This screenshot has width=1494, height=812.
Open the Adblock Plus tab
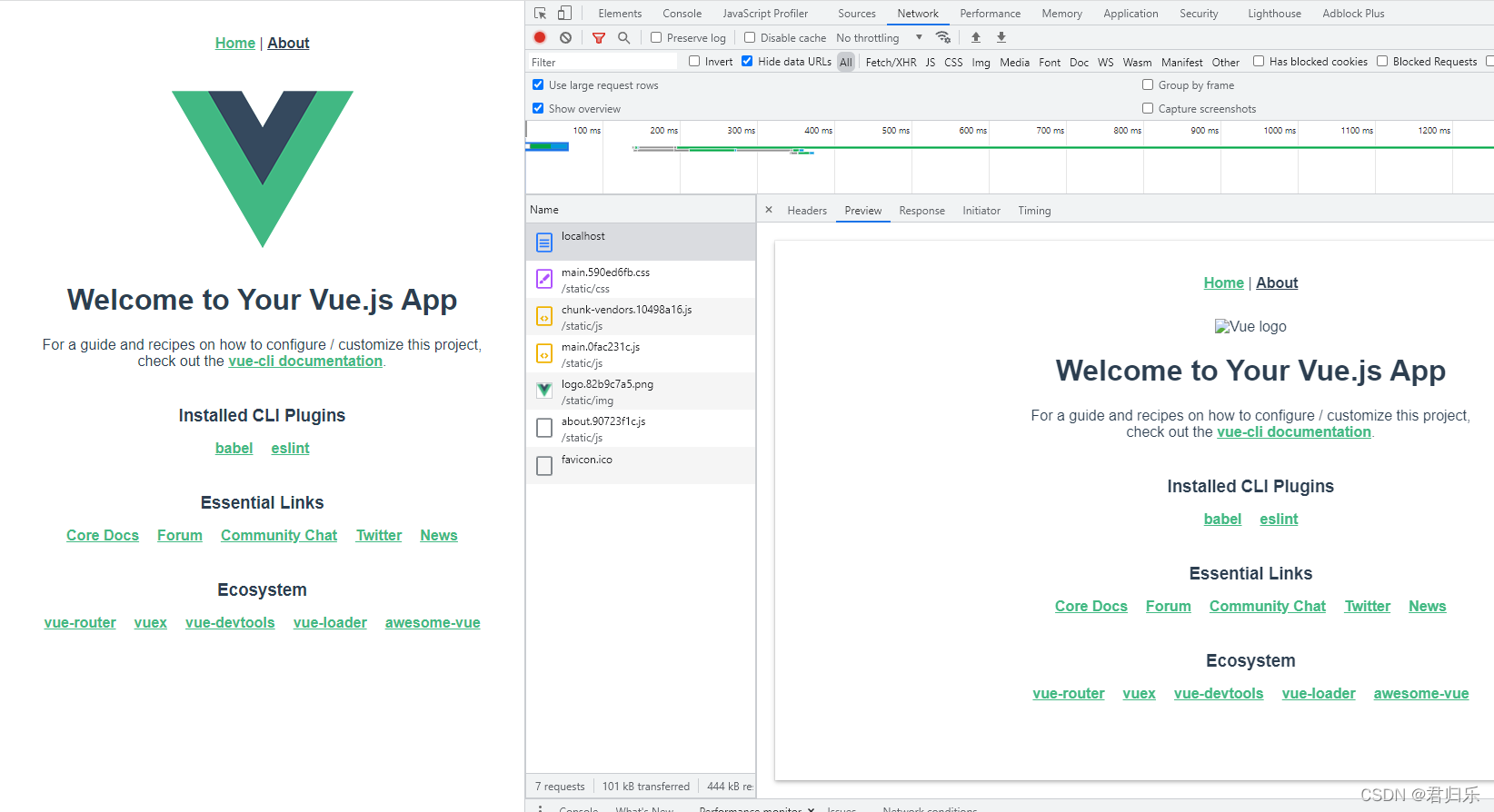[1353, 14]
